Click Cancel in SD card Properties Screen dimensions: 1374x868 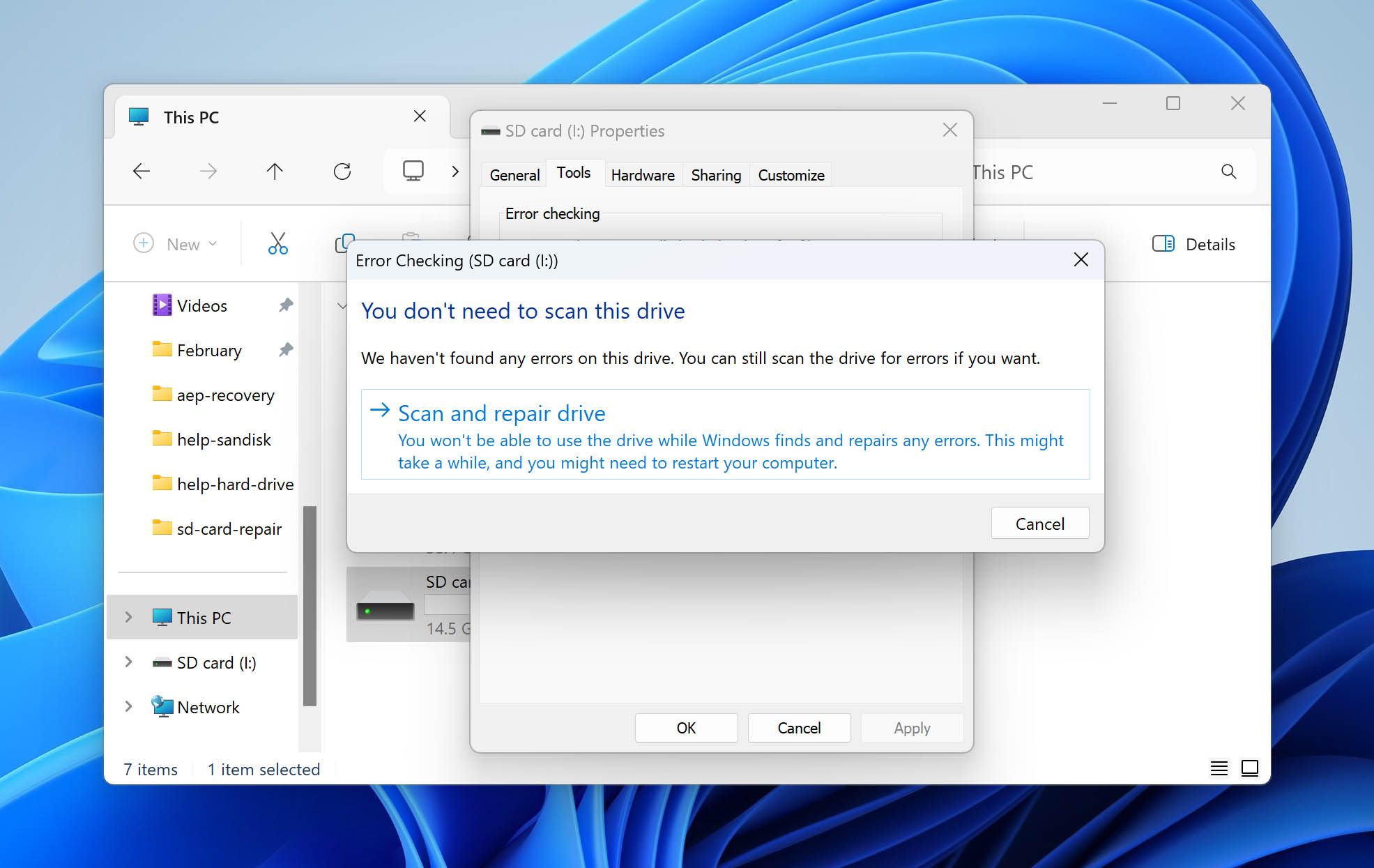point(799,727)
